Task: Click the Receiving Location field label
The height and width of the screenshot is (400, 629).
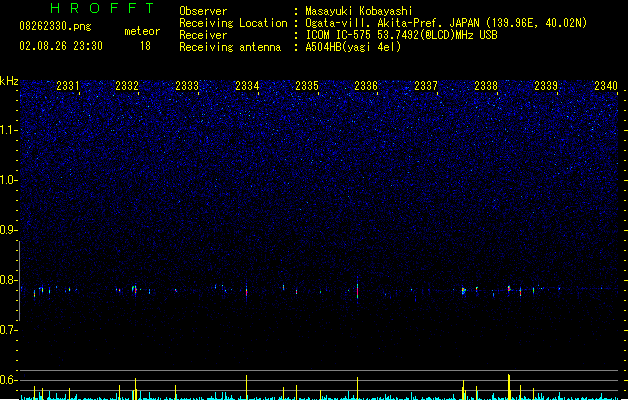Action: pyautogui.click(x=233, y=23)
